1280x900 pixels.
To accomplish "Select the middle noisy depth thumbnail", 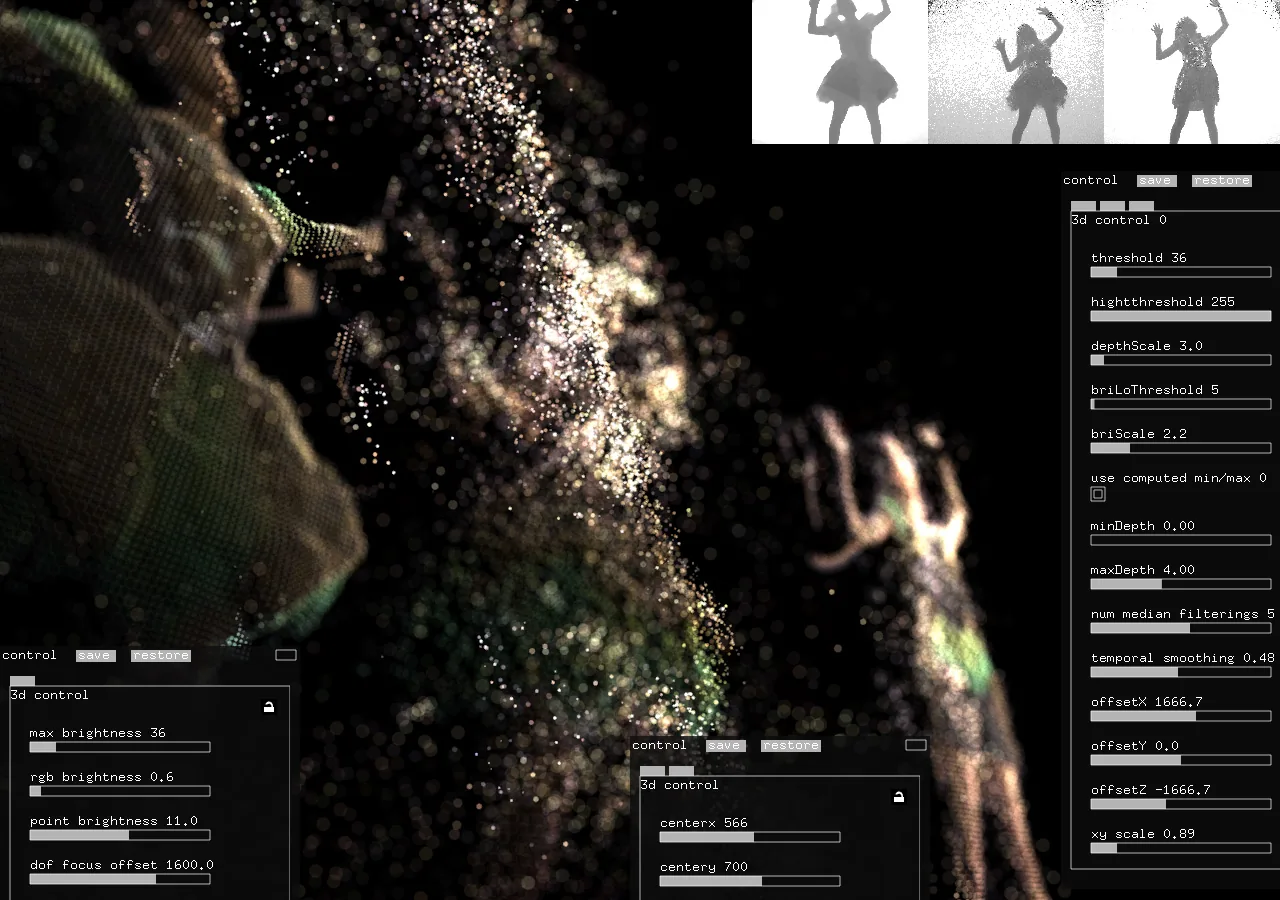I will coord(1016,72).
